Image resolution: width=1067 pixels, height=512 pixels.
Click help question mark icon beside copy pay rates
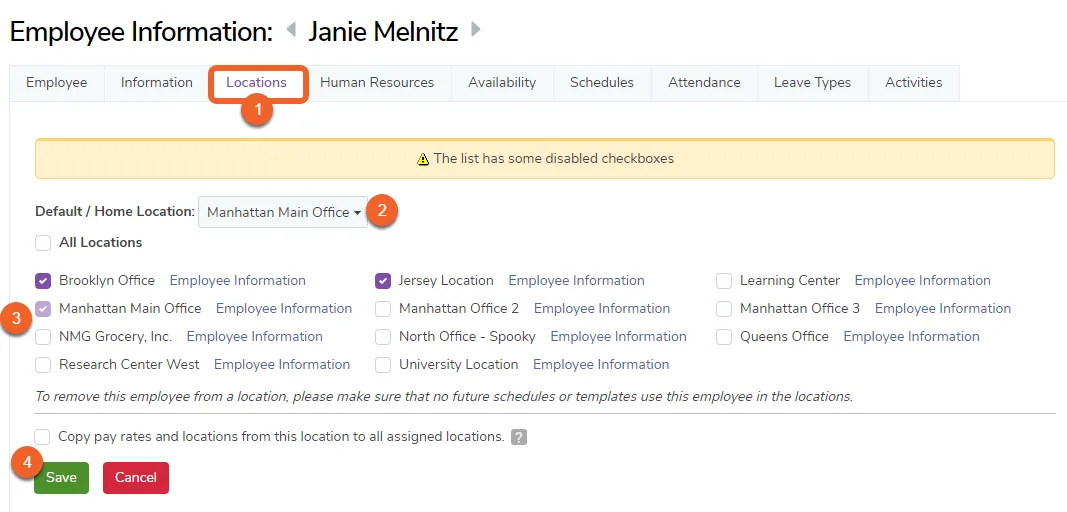(519, 437)
